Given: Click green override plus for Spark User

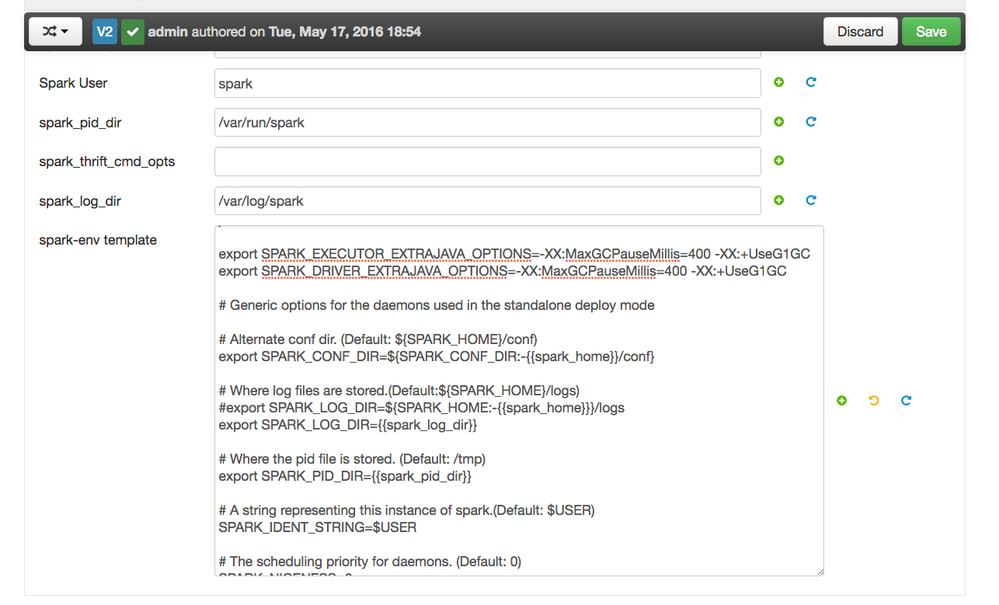Looking at the screenshot, I should click(x=779, y=83).
